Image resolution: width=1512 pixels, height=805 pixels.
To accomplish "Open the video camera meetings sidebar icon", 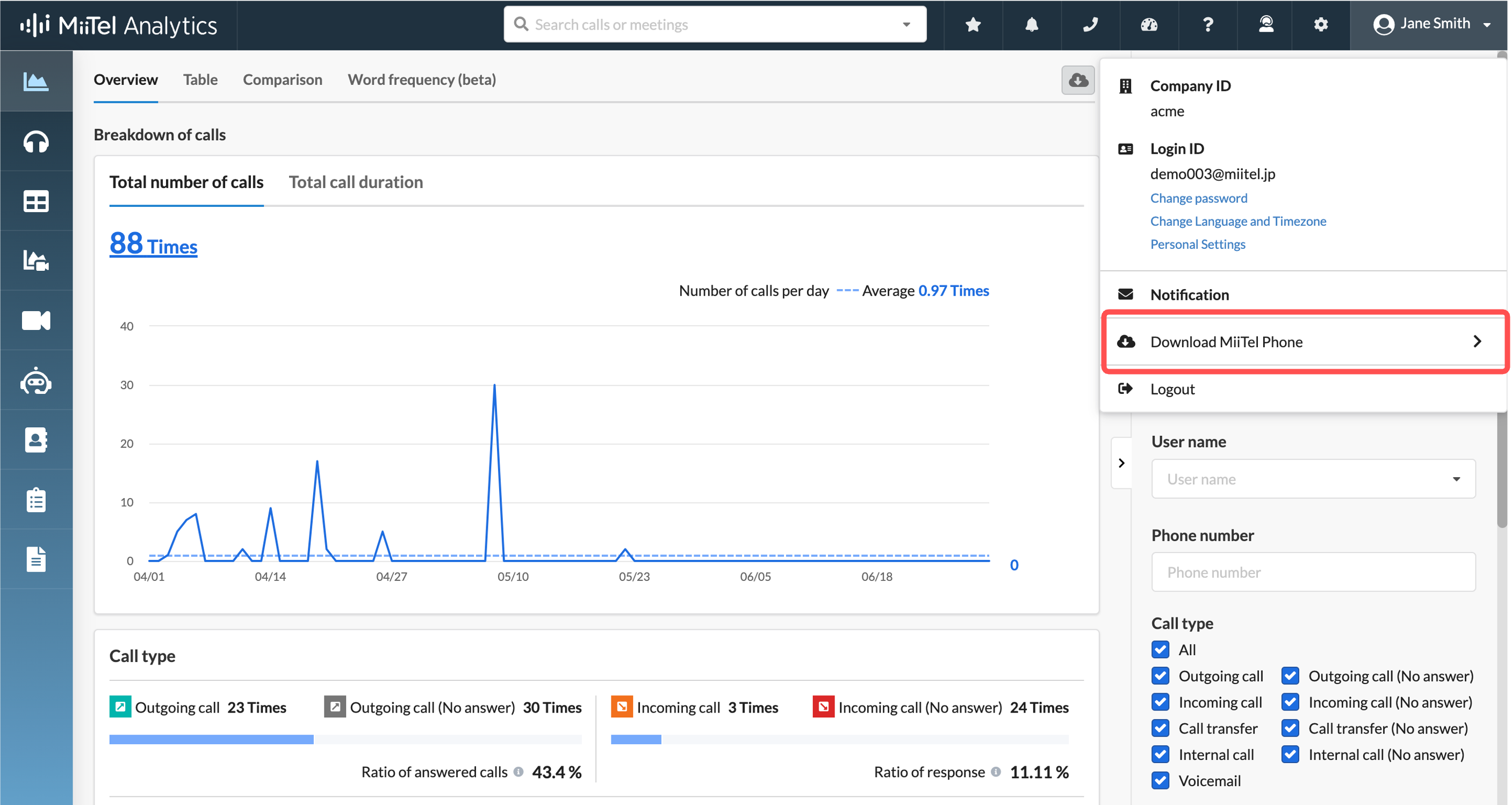I will [x=36, y=321].
